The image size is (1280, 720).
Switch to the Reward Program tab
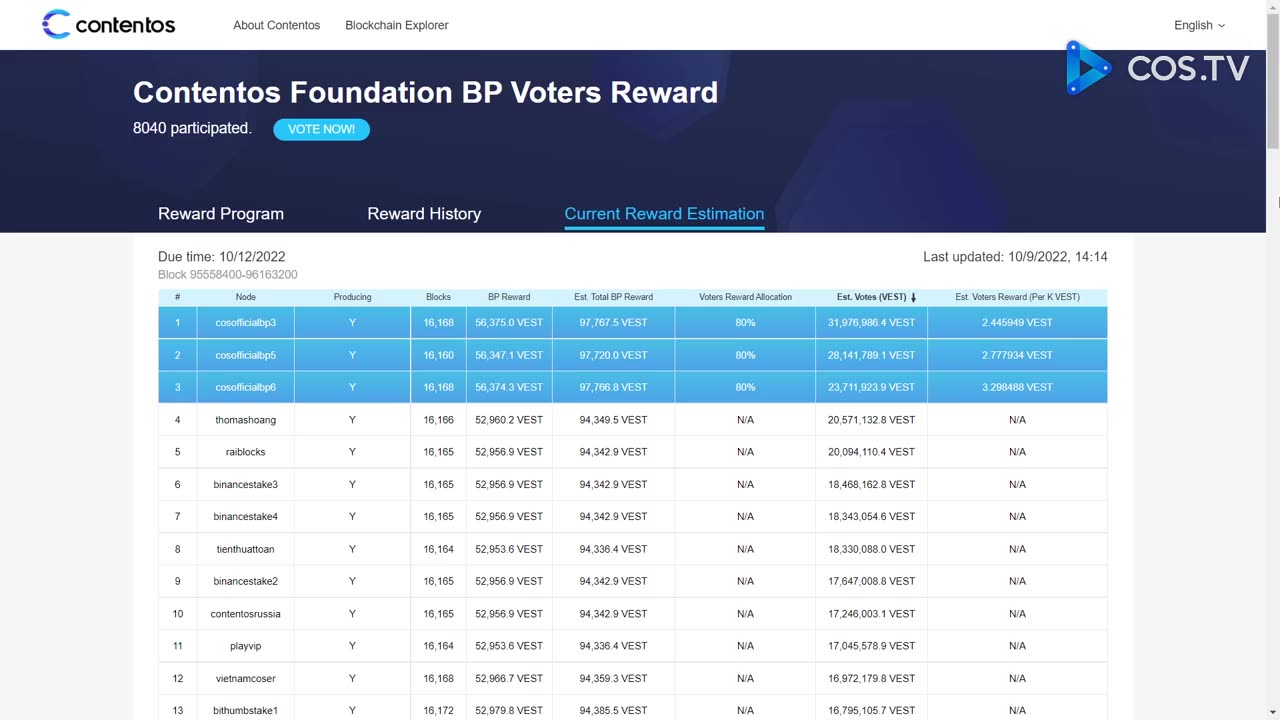(x=221, y=214)
